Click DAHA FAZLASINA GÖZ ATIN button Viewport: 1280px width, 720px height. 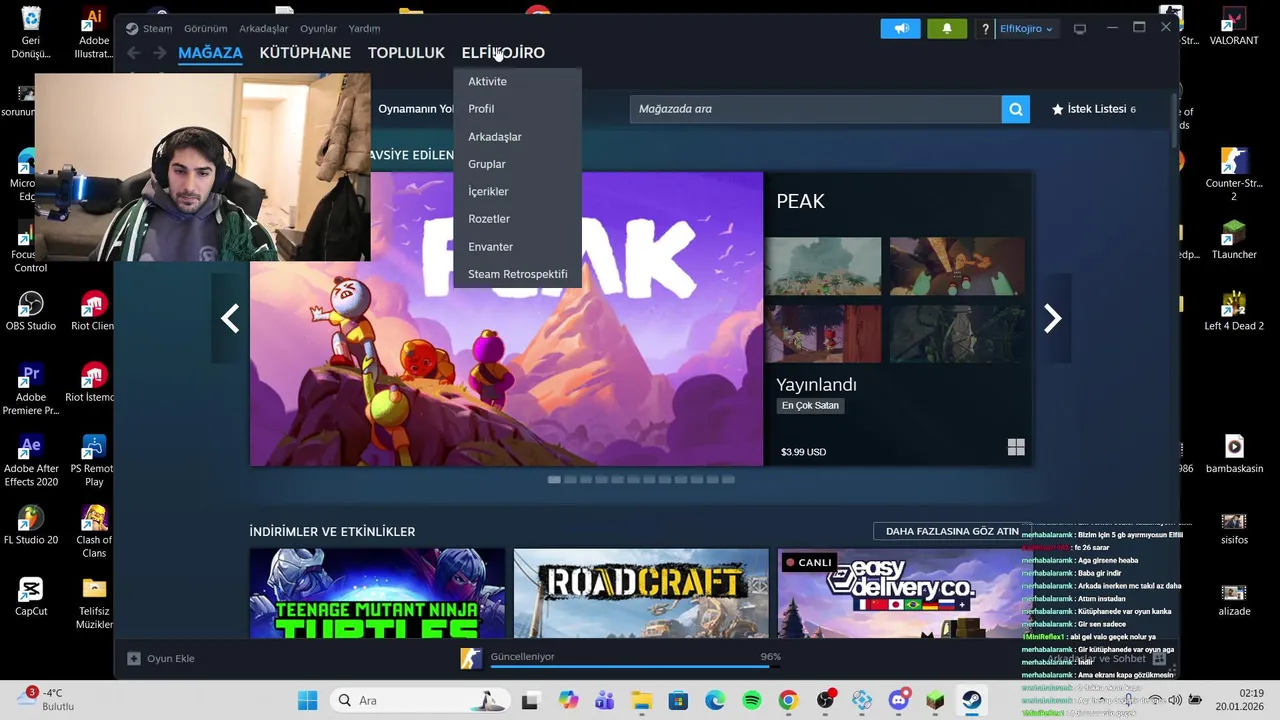(x=952, y=531)
